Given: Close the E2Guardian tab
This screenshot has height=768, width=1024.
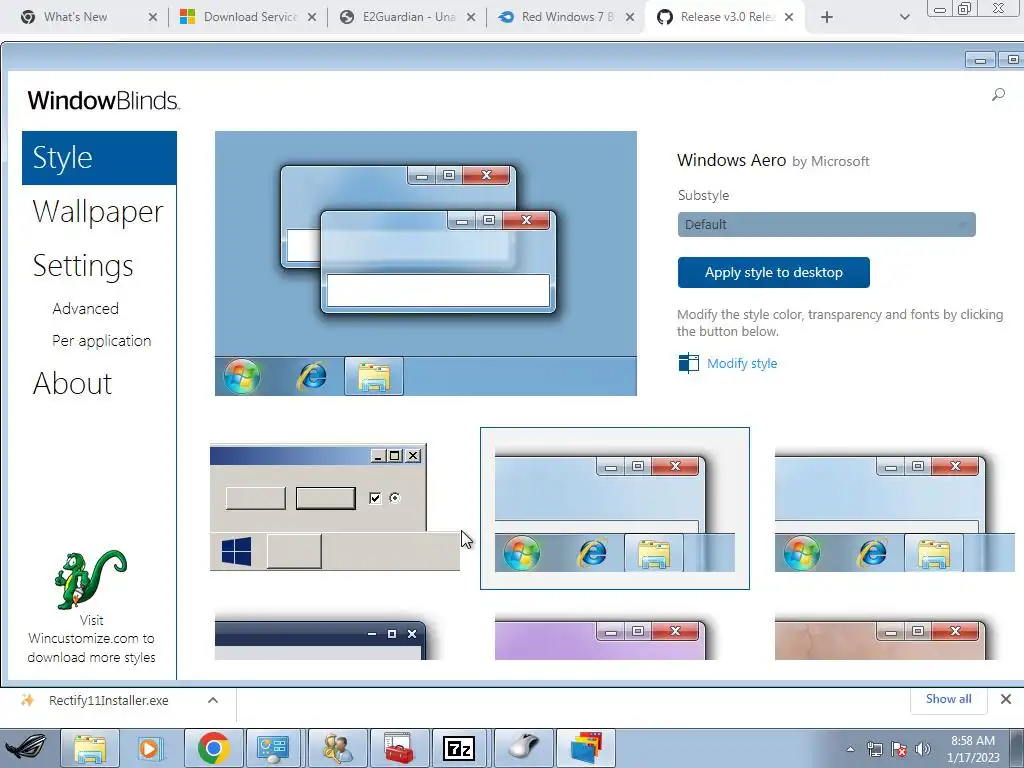Looking at the screenshot, I should (x=471, y=17).
